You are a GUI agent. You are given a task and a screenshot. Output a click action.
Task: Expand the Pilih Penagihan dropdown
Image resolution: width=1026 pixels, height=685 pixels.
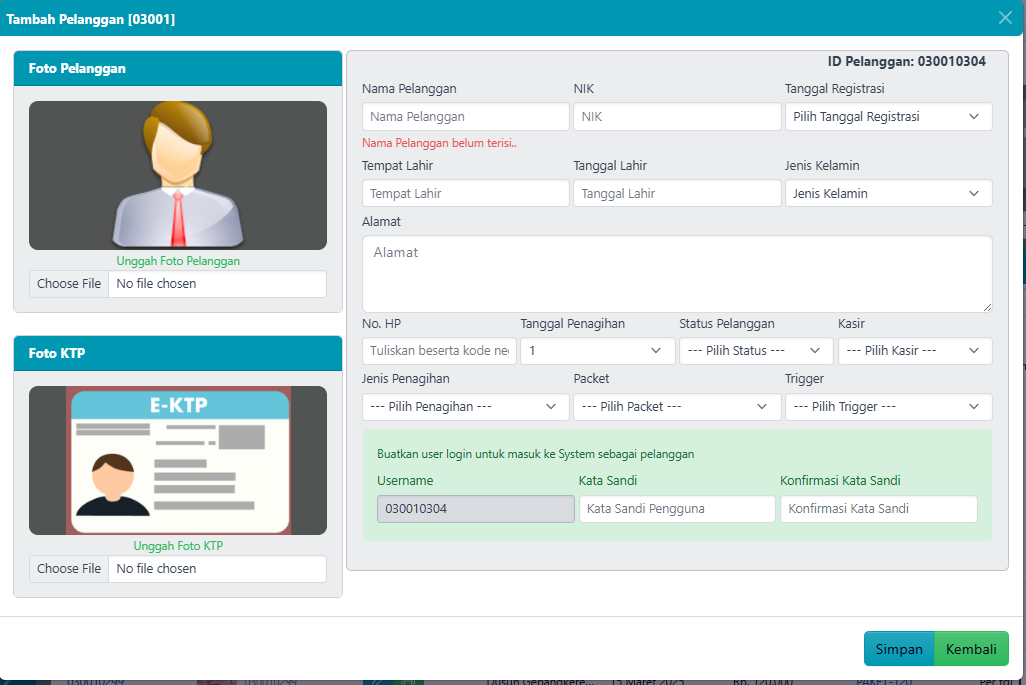(x=465, y=407)
